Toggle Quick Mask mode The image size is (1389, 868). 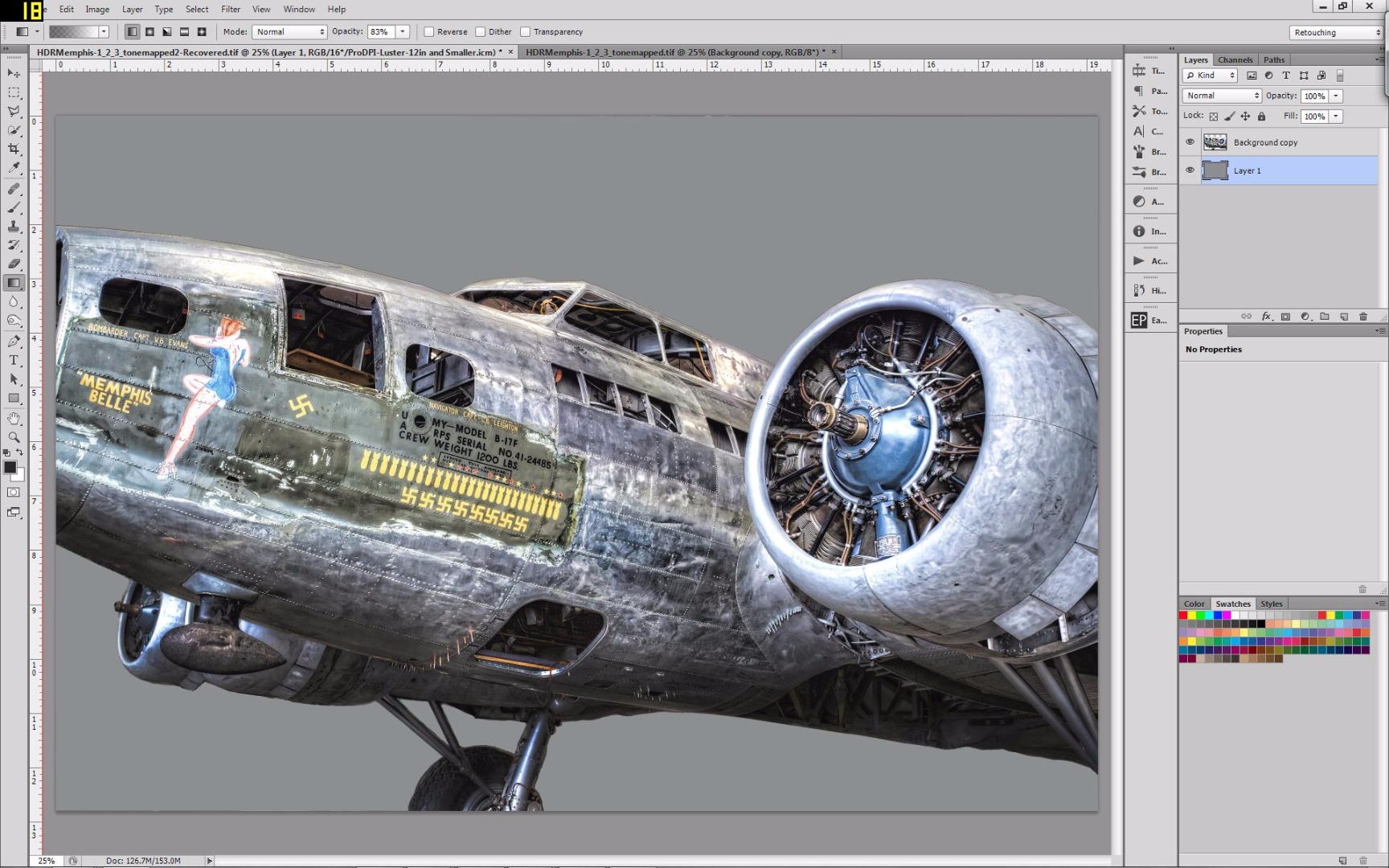pyautogui.click(x=14, y=493)
